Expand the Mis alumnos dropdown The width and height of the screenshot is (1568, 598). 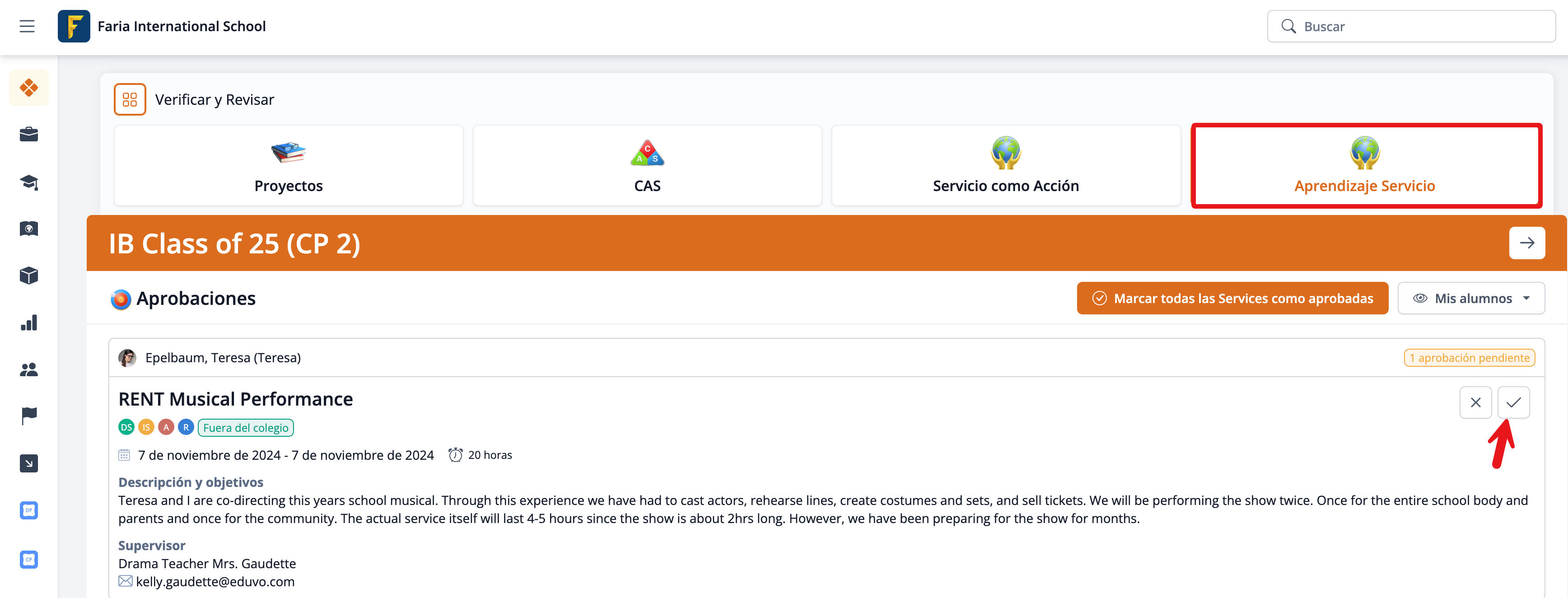[1470, 299]
